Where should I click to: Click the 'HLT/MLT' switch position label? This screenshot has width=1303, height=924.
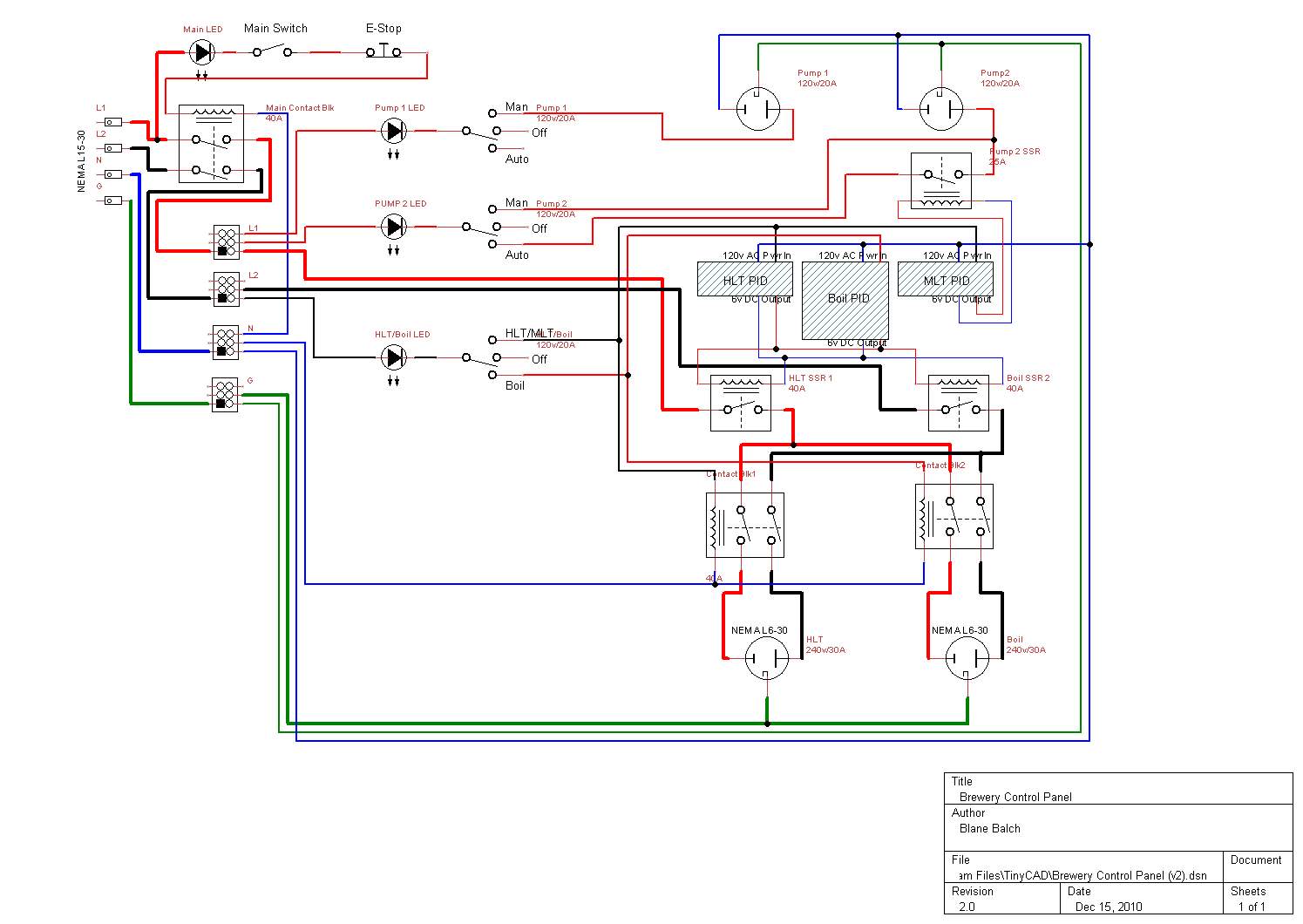tap(529, 333)
